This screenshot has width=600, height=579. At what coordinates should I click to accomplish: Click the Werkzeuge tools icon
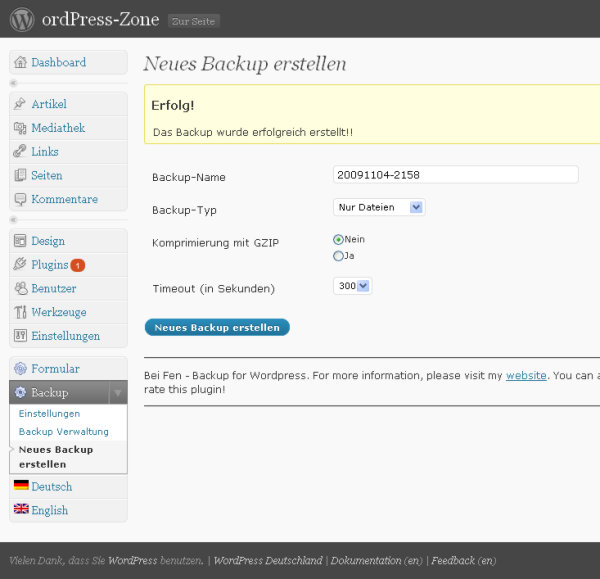pyautogui.click(x=20, y=312)
